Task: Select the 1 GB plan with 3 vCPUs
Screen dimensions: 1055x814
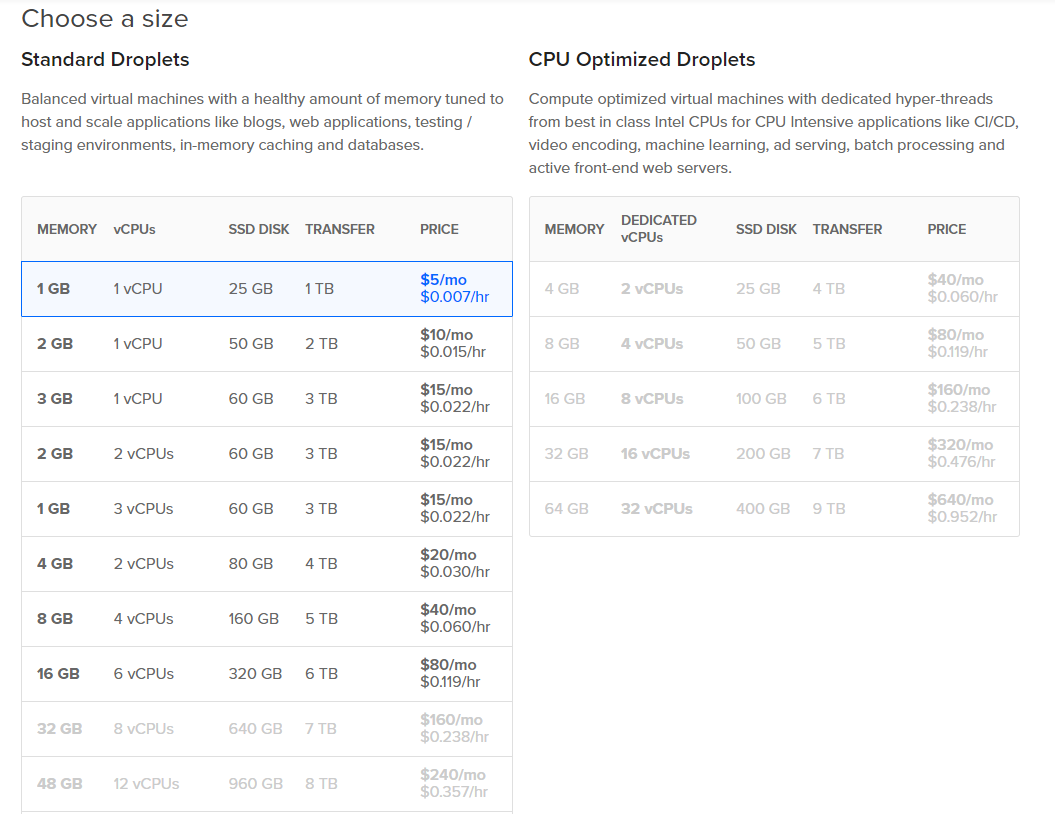Action: click(266, 509)
